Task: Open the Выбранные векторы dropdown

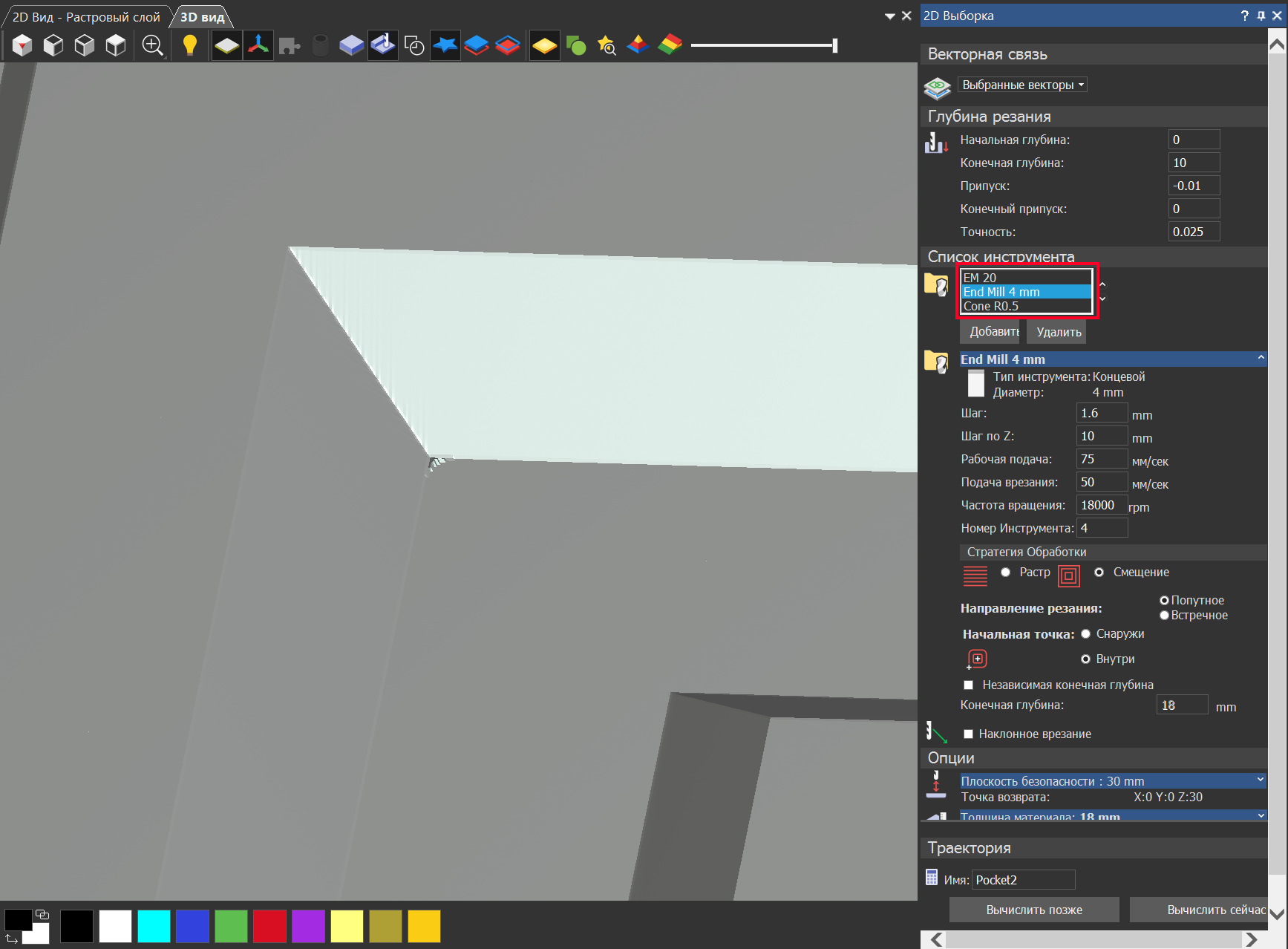Action: (1022, 85)
